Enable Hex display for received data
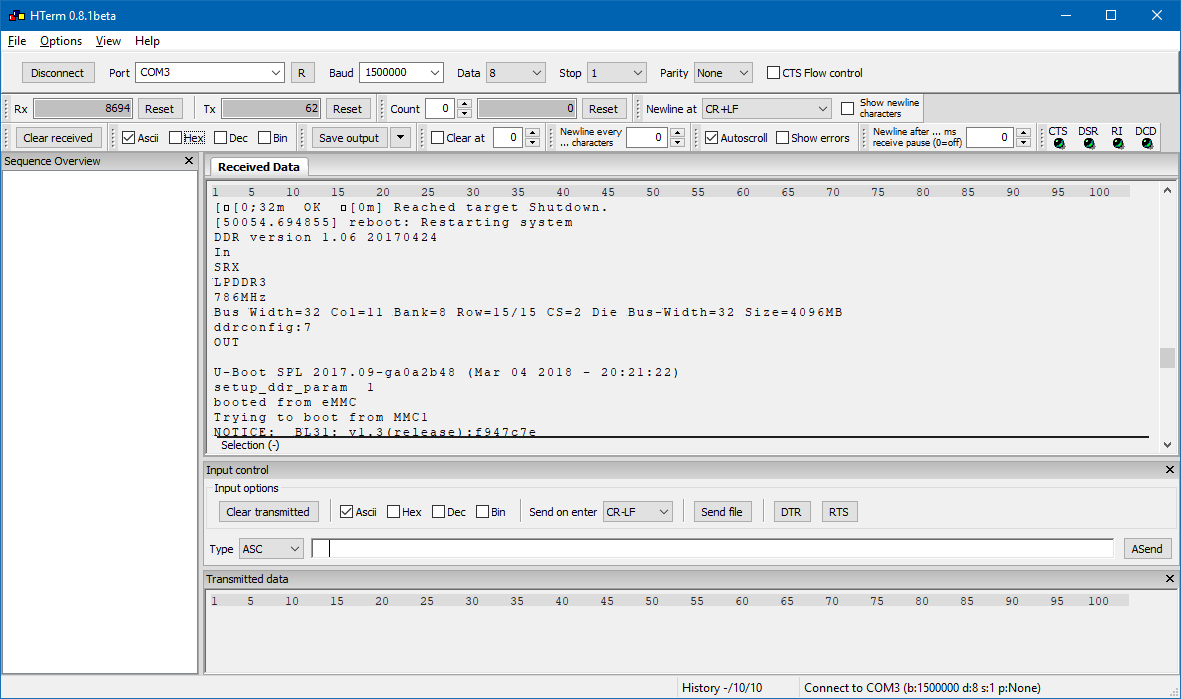1181x699 pixels. 176,138
